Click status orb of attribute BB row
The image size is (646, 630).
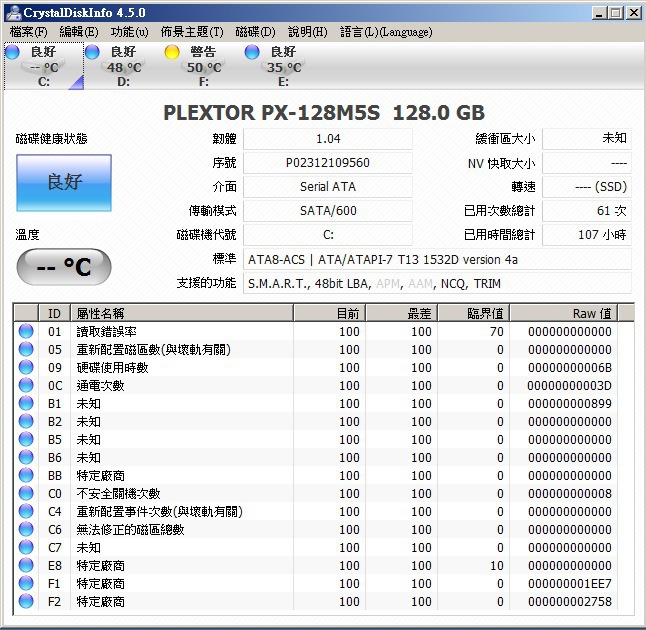pos(26,475)
